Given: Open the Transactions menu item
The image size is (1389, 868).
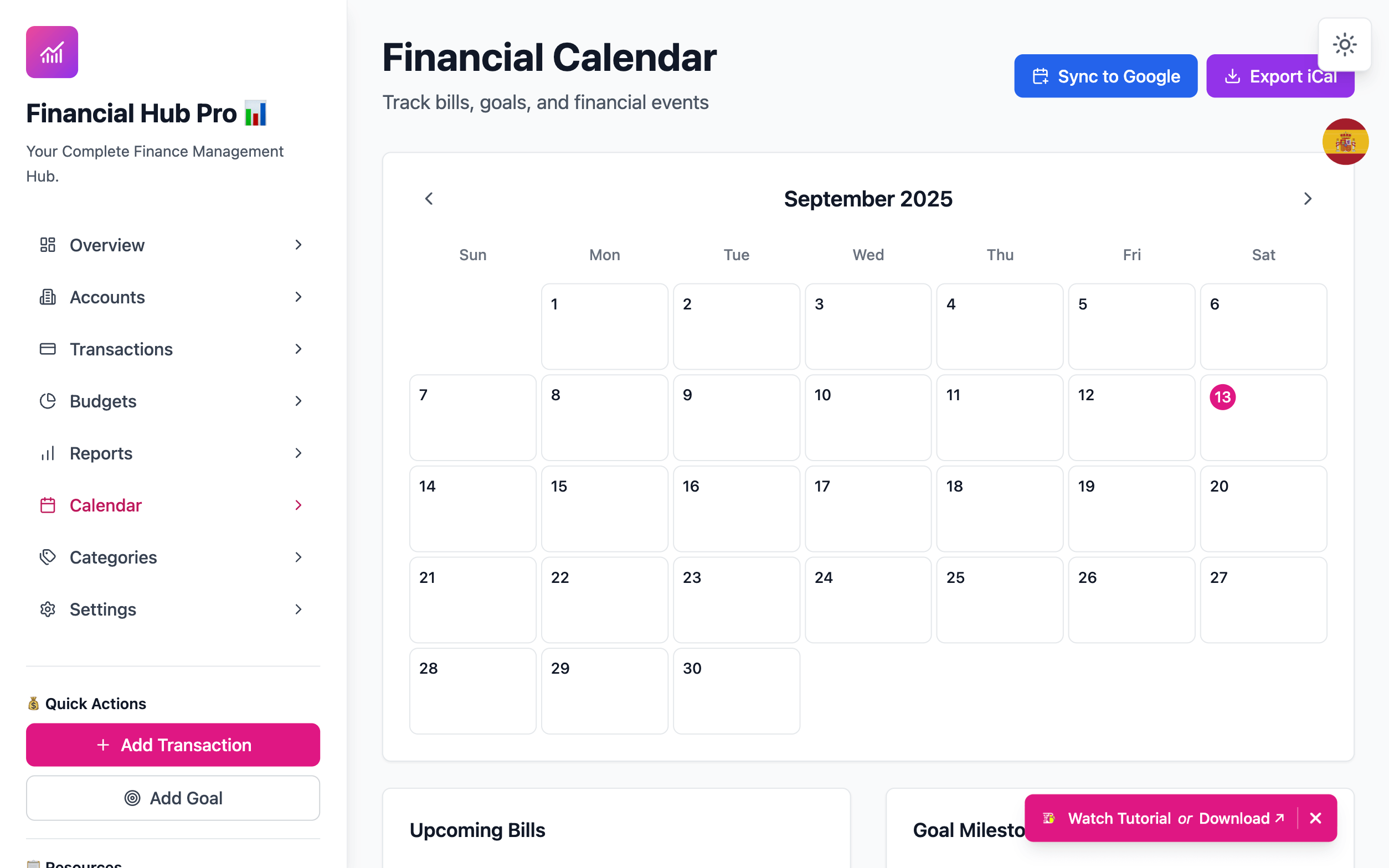Looking at the screenshot, I should (x=121, y=349).
